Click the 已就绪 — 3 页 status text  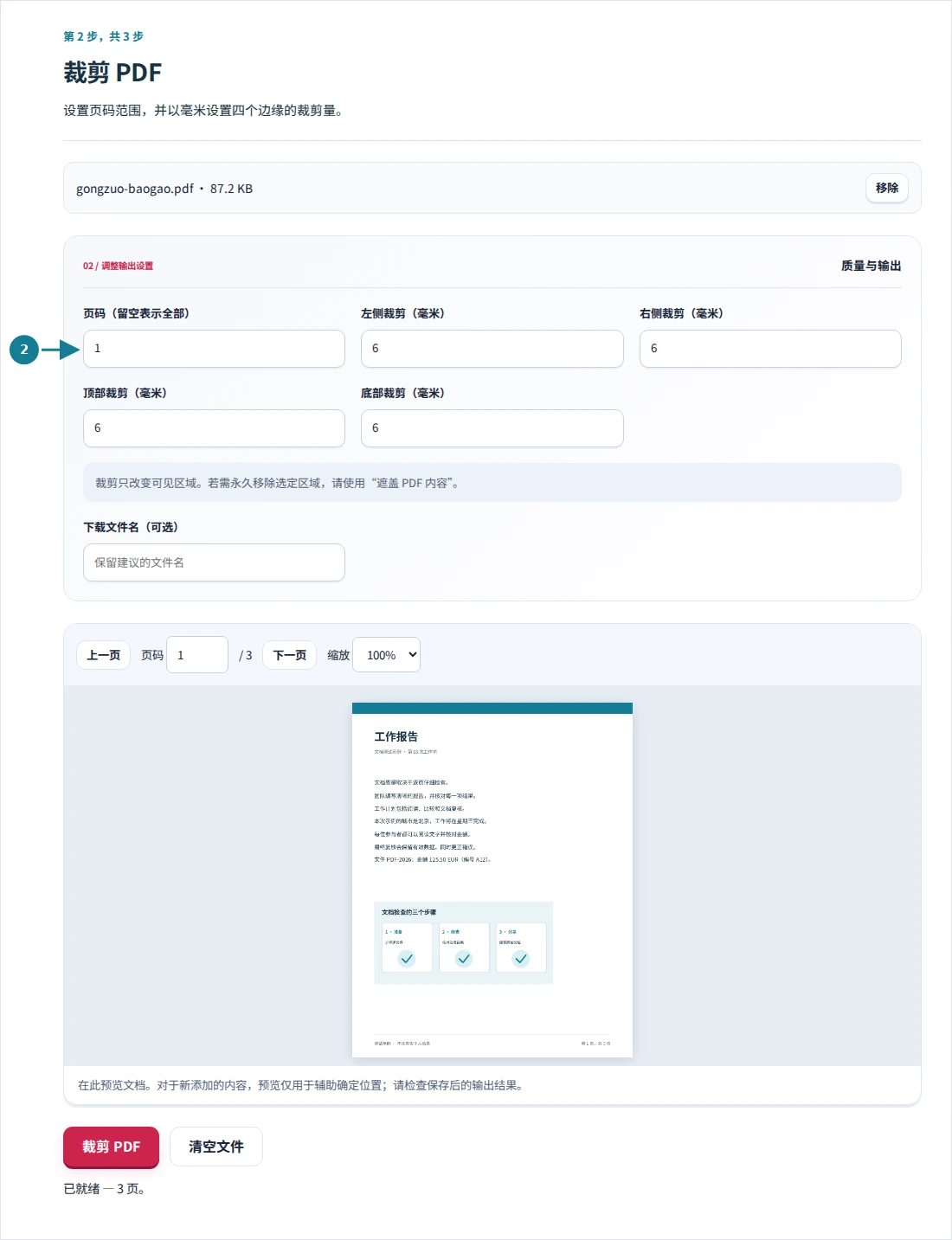pos(104,1189)
